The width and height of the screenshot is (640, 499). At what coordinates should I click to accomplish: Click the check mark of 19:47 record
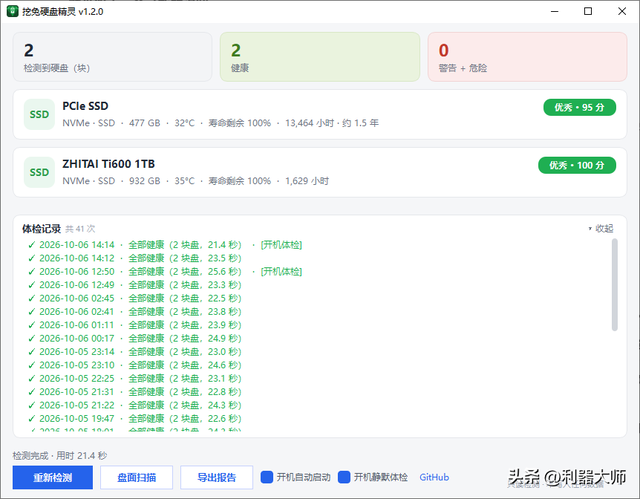(31, 419)
